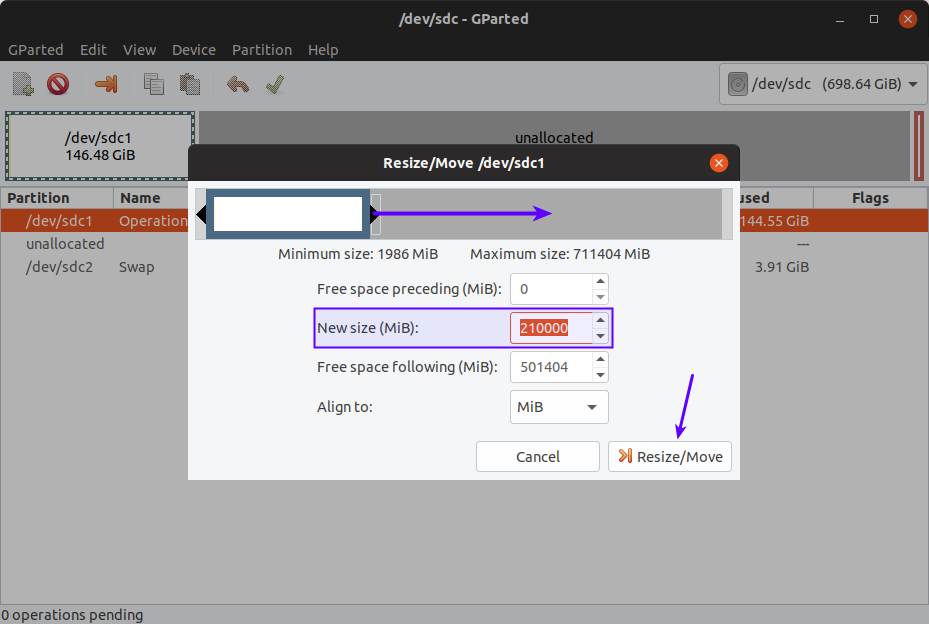Click the New size (MiB) input field
Image resolution: width=929 pixels, height=624 pixels.
coord(550,328)
